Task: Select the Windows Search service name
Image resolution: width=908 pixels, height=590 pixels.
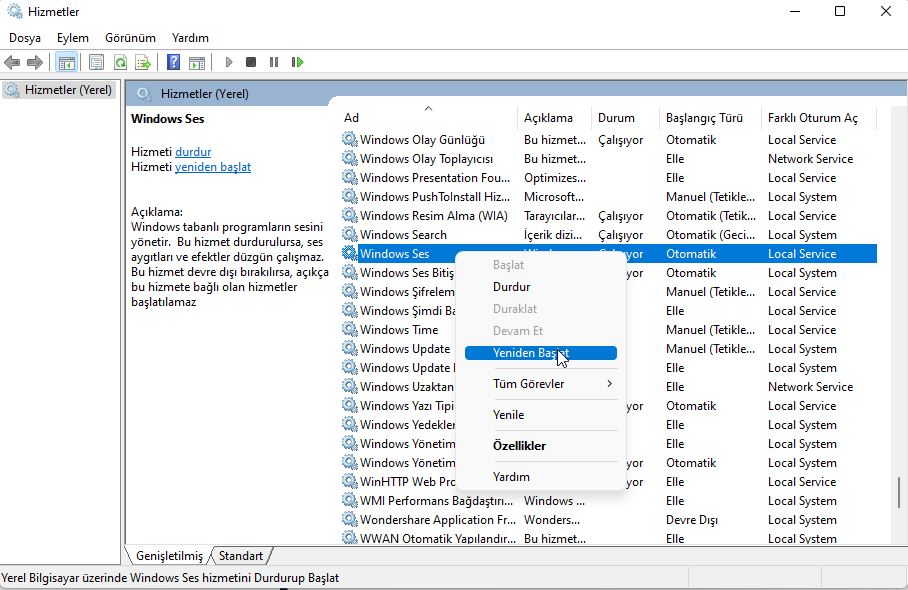Action: (403, 234)
